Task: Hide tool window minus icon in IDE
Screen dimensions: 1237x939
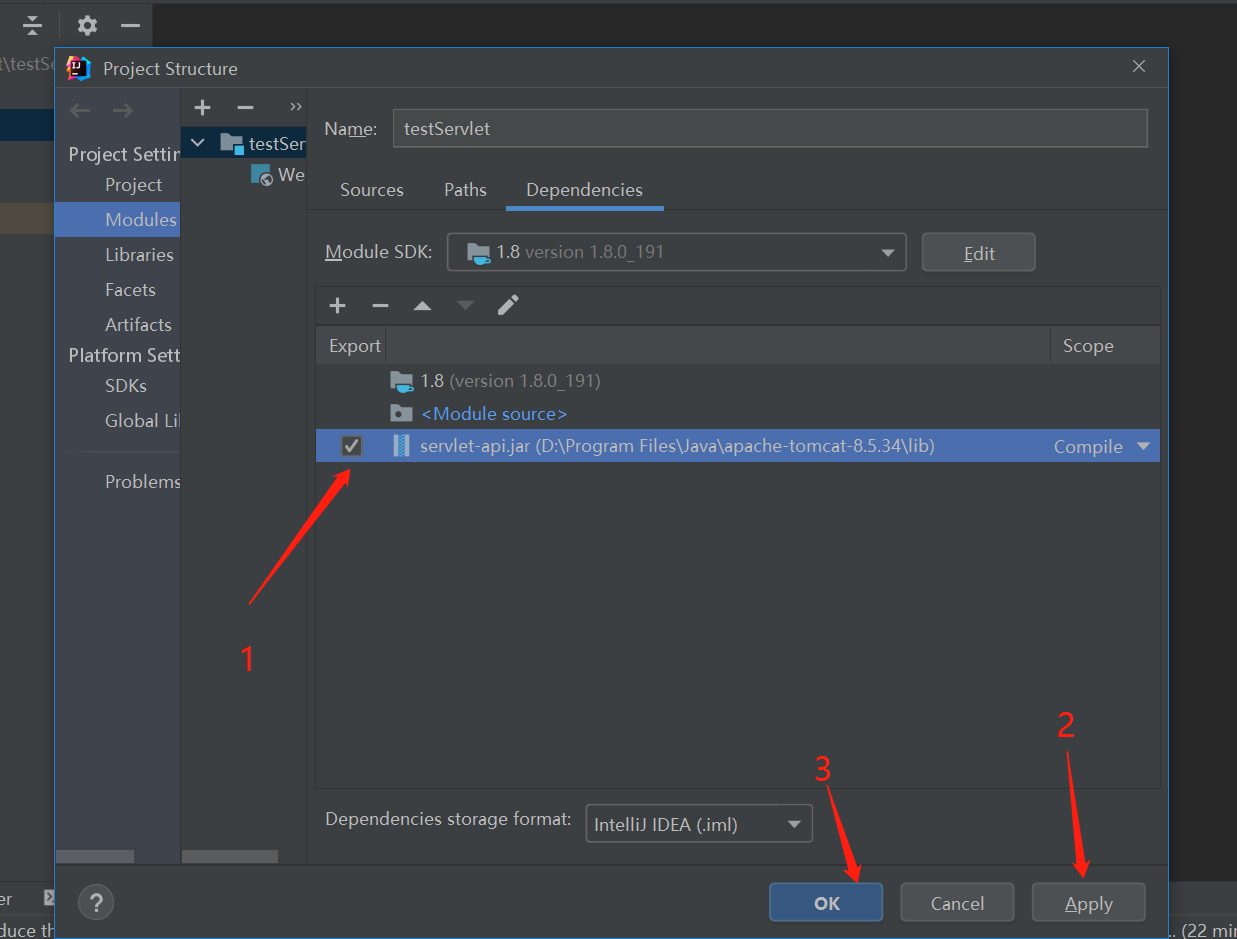Action: pyautogui.click(x=130, y=25)
